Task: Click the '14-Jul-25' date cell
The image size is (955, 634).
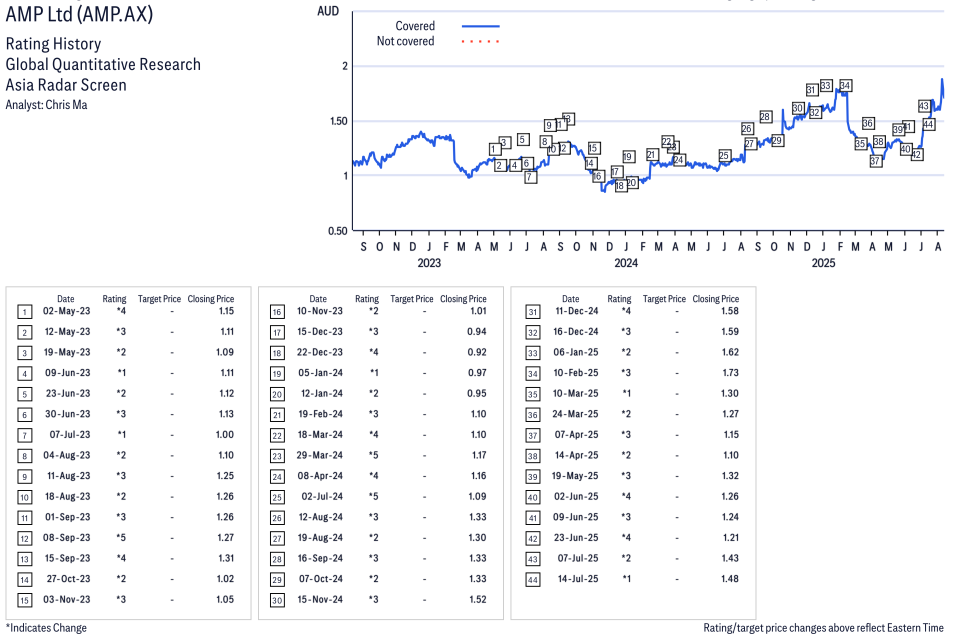Action: click(578, 579)
